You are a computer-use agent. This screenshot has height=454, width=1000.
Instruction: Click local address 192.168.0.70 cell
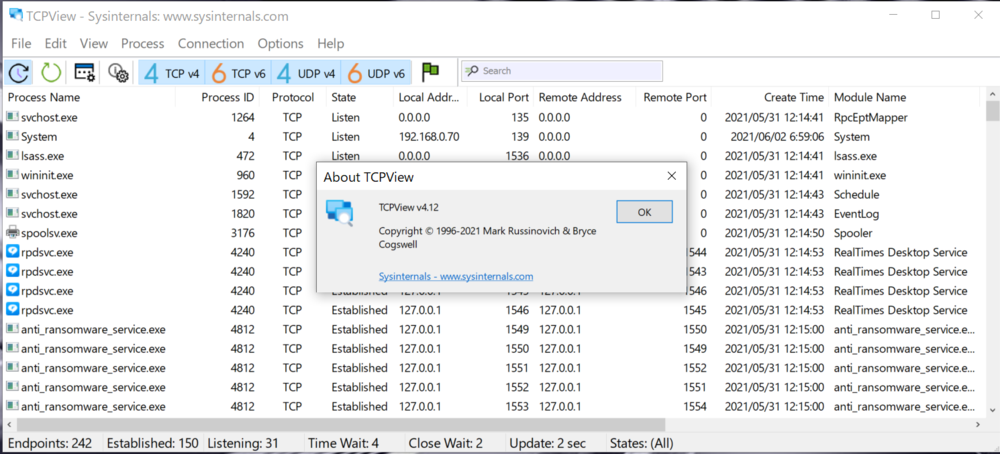coord(429,136)
